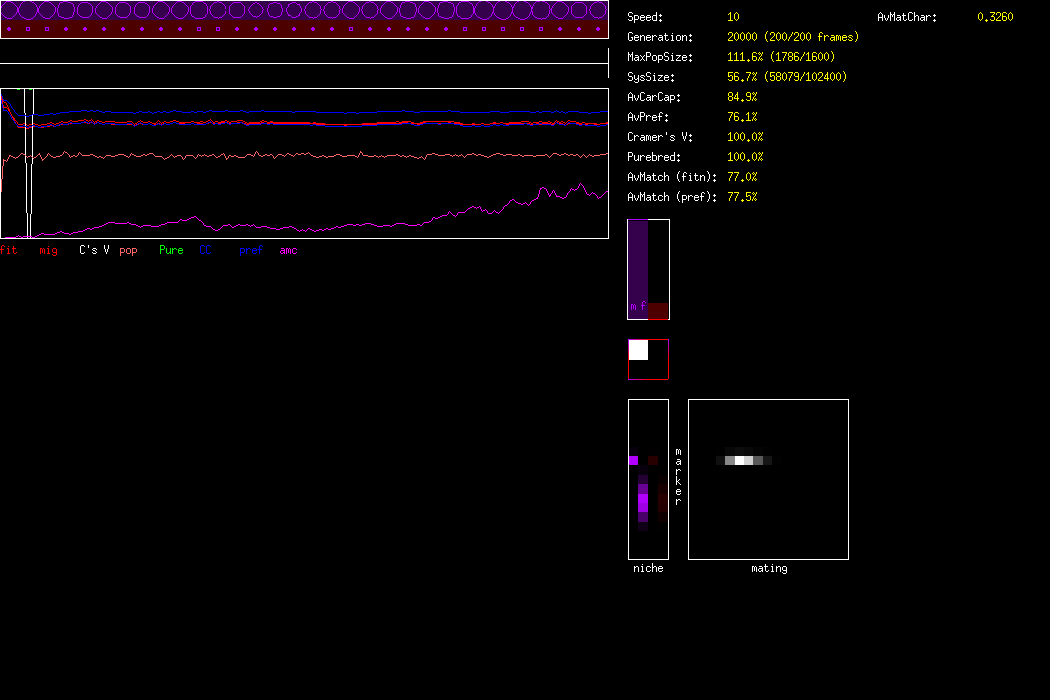The width and height of the screenshot is (1050, 700).
Task: Click the Speed value 10
Action: tap(733, 17)
